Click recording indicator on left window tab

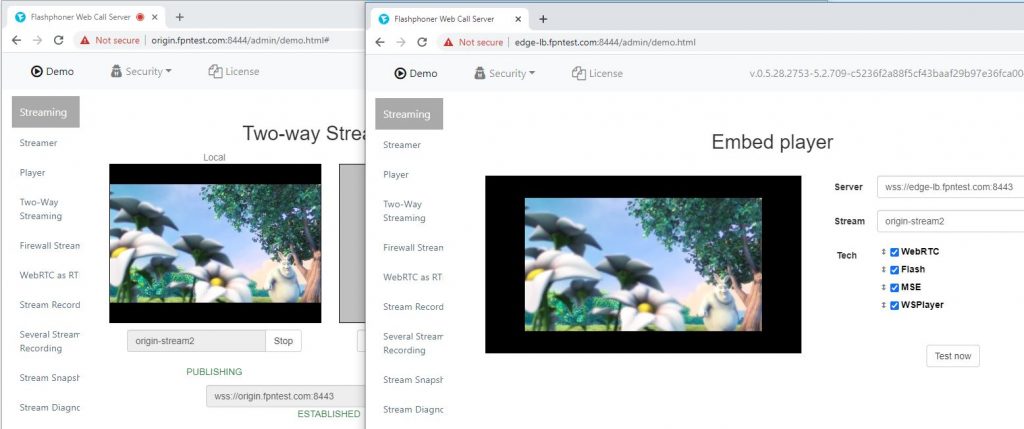click(x=140, y=18)
